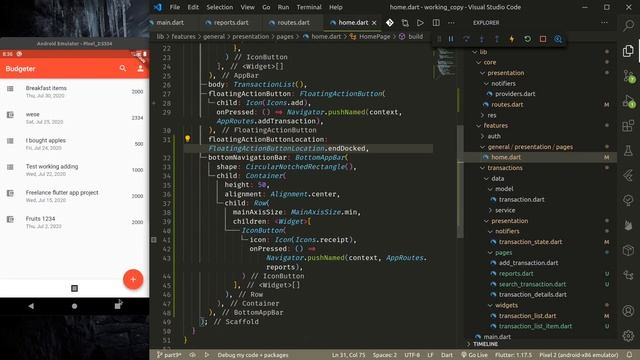Viewport: 640px width, 360px height.
Task: Click notifications bell in status bar
Action: pyautogui.click(x=629, y=355)
